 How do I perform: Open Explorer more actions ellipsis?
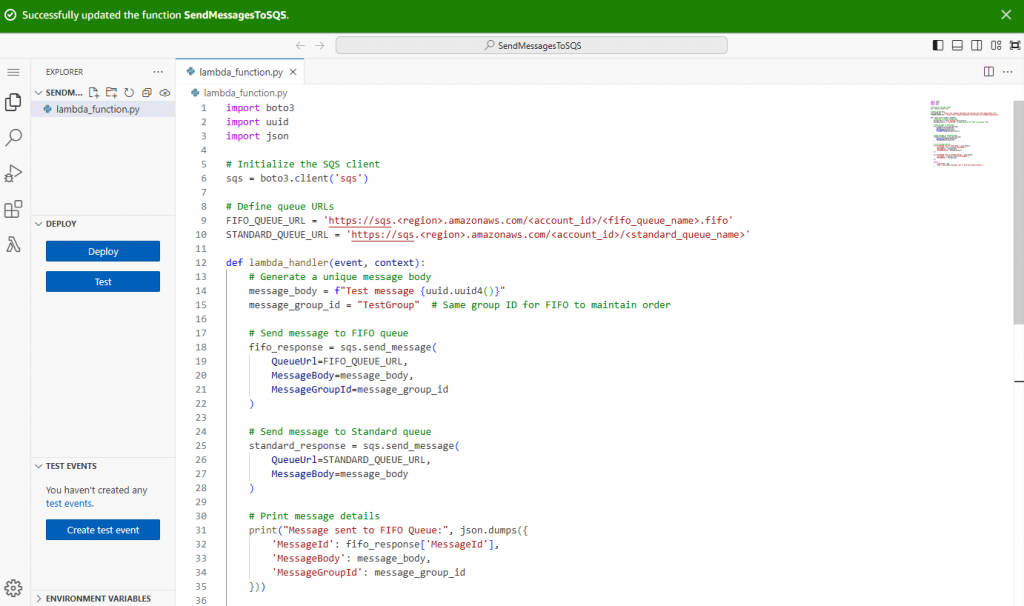tap(158, 72)
